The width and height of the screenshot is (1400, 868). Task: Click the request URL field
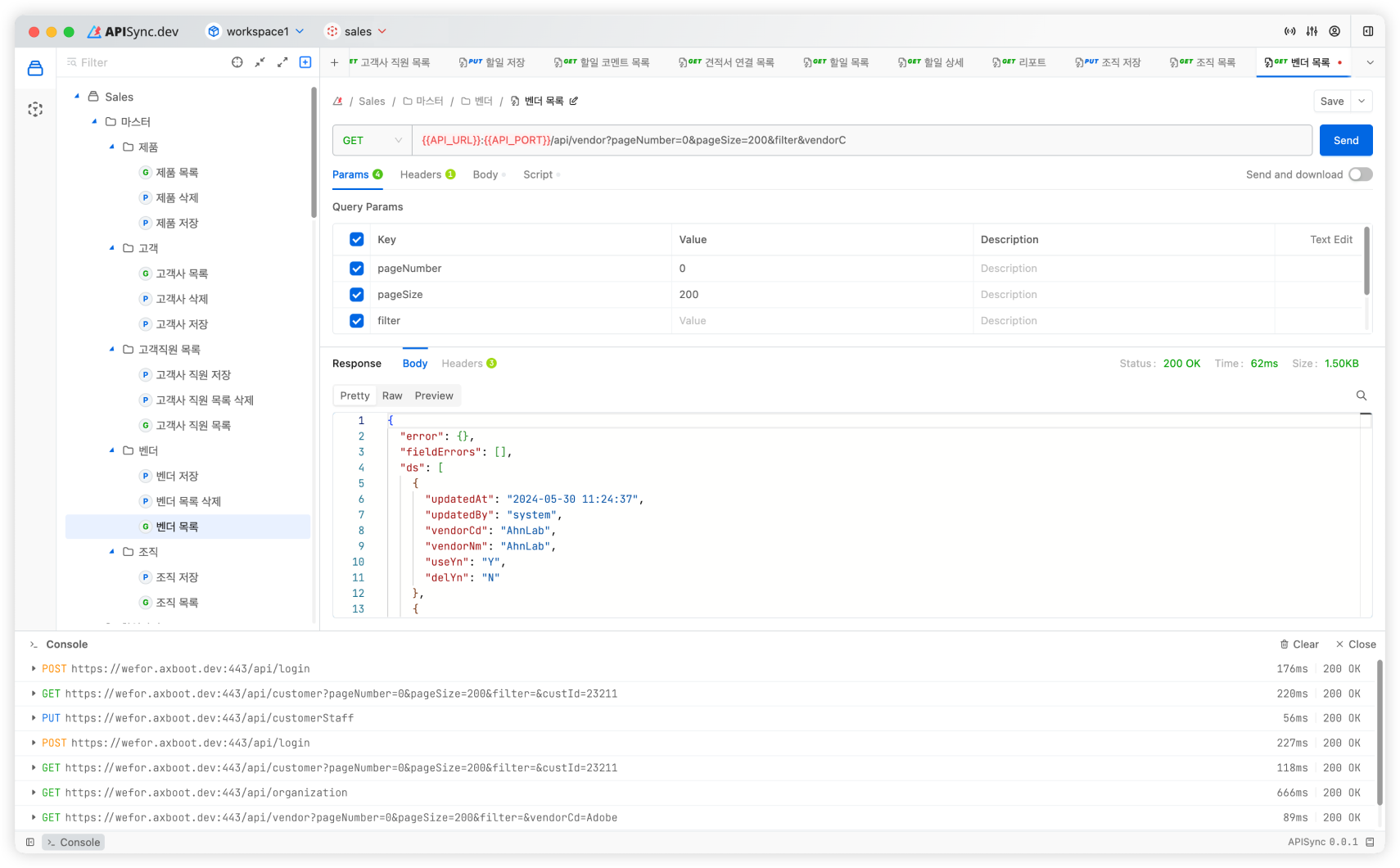tap(862, 140)
